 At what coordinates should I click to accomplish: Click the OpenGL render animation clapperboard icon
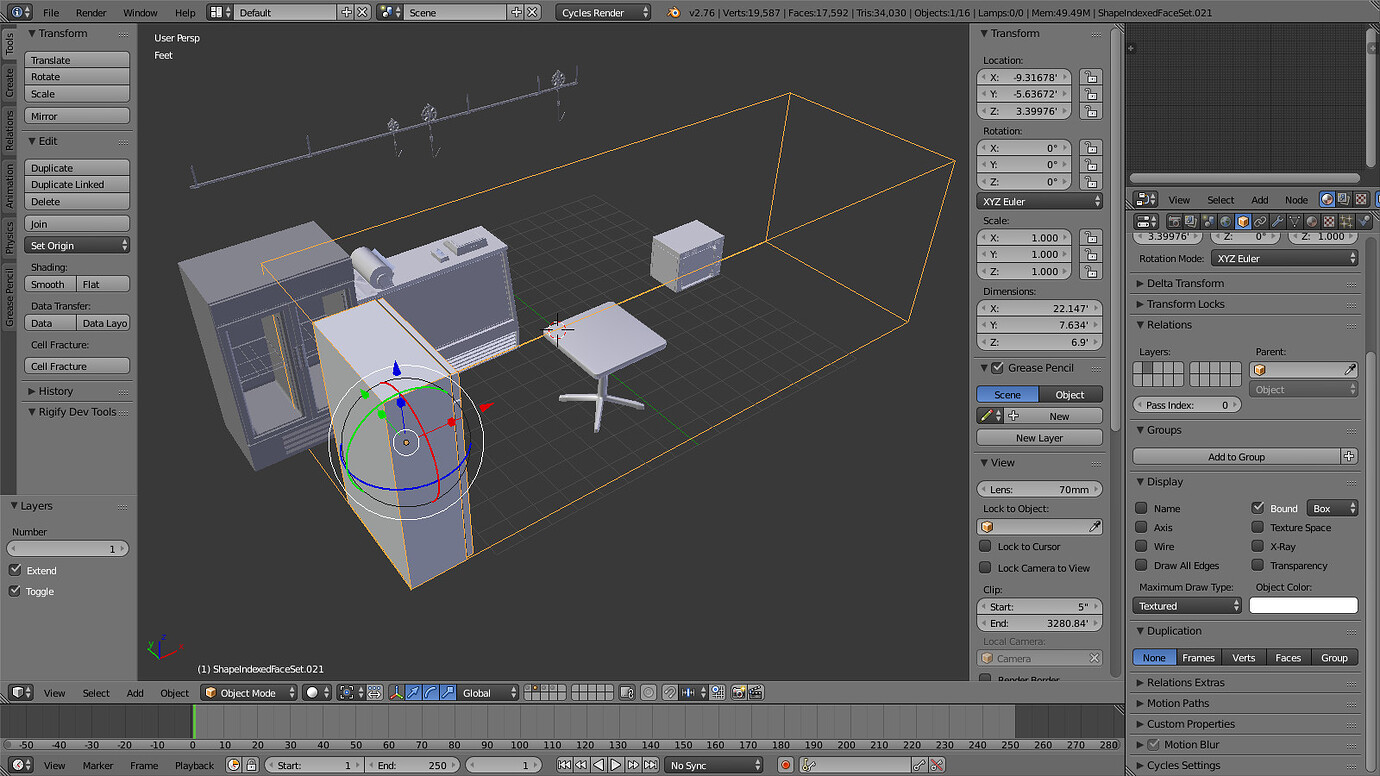pyautogui.click(x=756, y=692)
